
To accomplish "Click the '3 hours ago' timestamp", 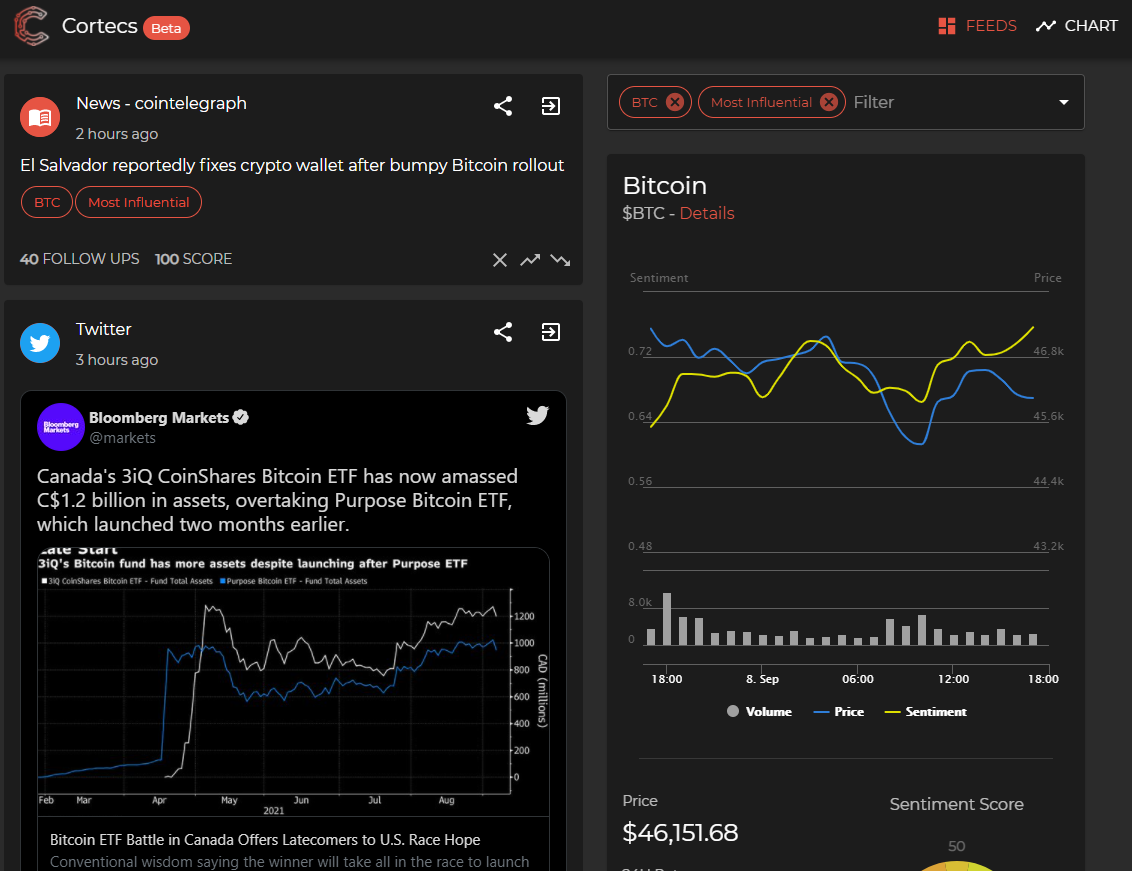I will point(117,360).
